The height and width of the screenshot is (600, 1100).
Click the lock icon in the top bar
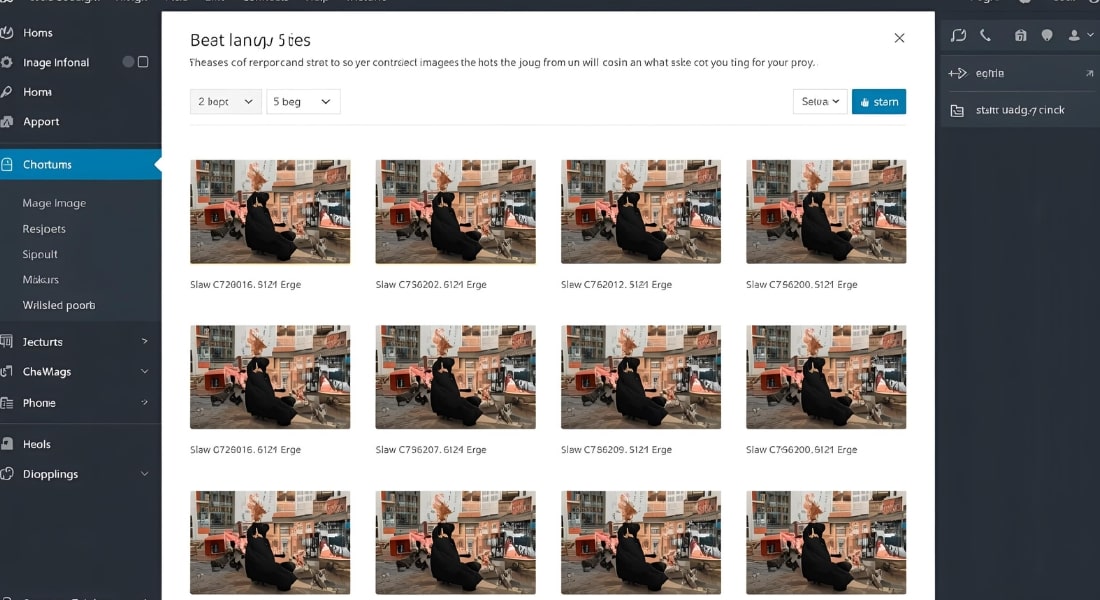click(1018, 35)
